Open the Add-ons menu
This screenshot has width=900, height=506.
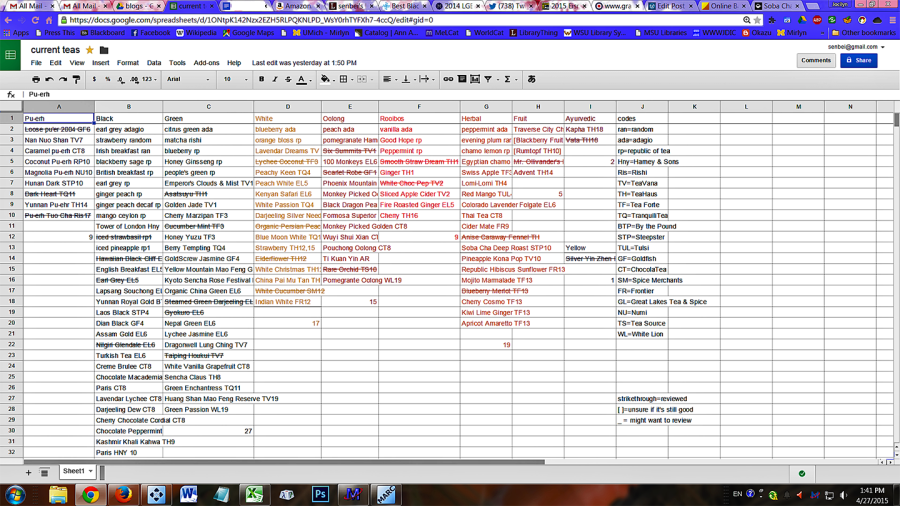pos(206,63)
